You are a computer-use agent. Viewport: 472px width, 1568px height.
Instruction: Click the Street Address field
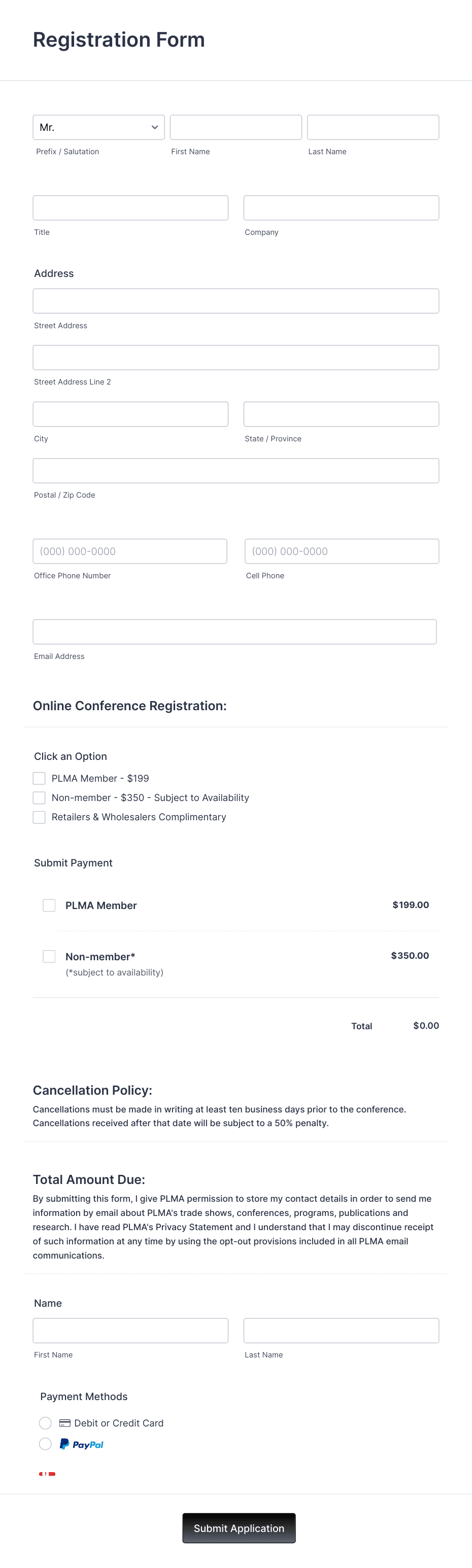click(235, 300)
